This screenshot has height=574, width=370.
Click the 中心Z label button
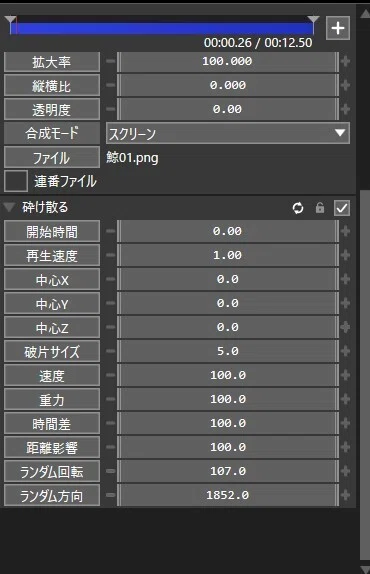click(x=52, y=327)
